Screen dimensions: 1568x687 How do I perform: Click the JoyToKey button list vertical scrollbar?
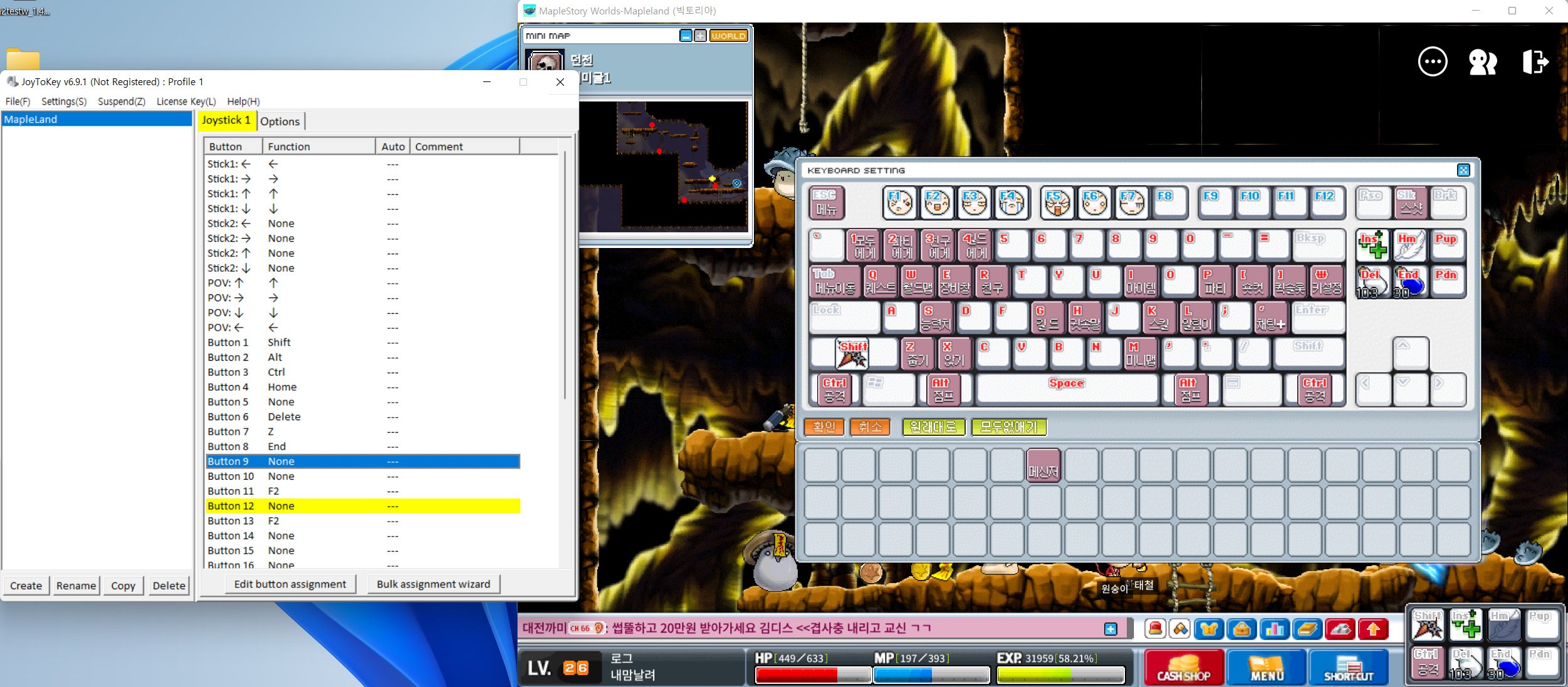[565, 276]
